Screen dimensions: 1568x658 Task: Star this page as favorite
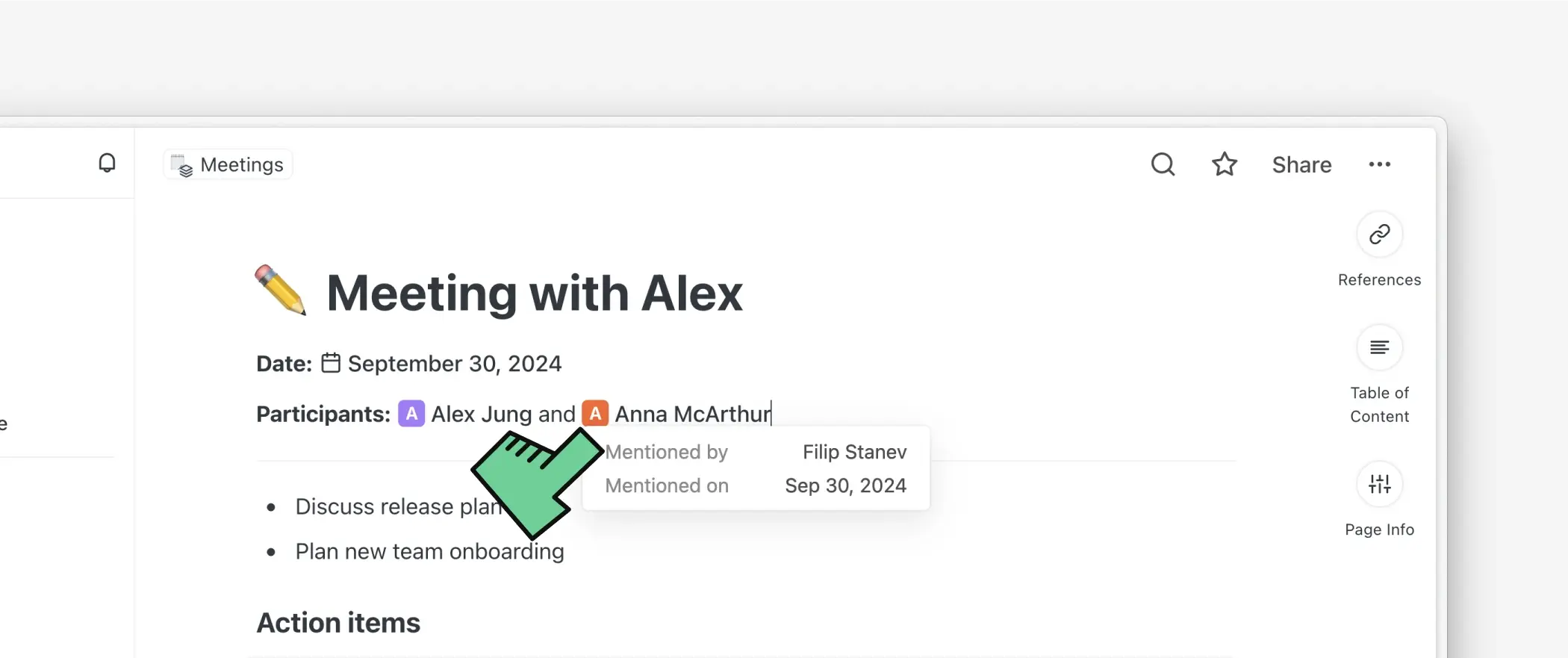pos(1225,164)
